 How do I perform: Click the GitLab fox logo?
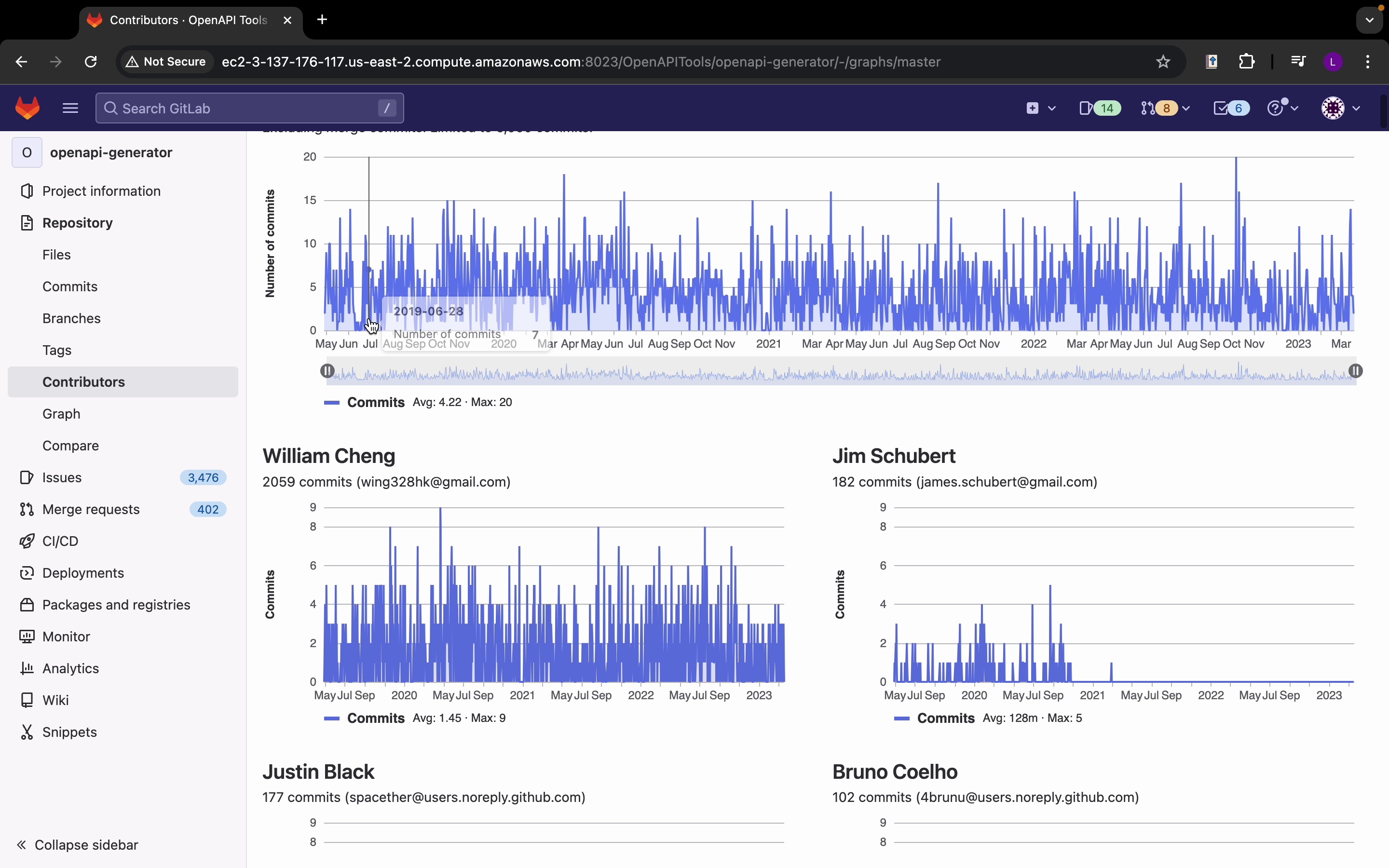27,108
